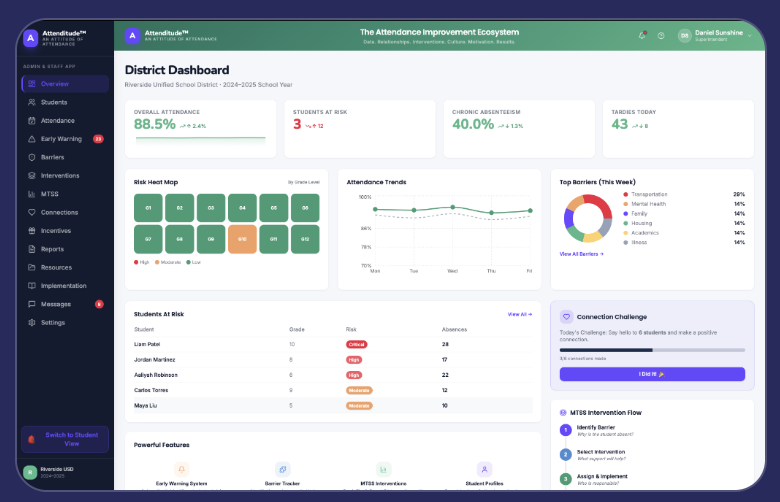The width and height of the screenshot is (780, 502).
Task: Open the Students menu item
Action: pos(65,102)
